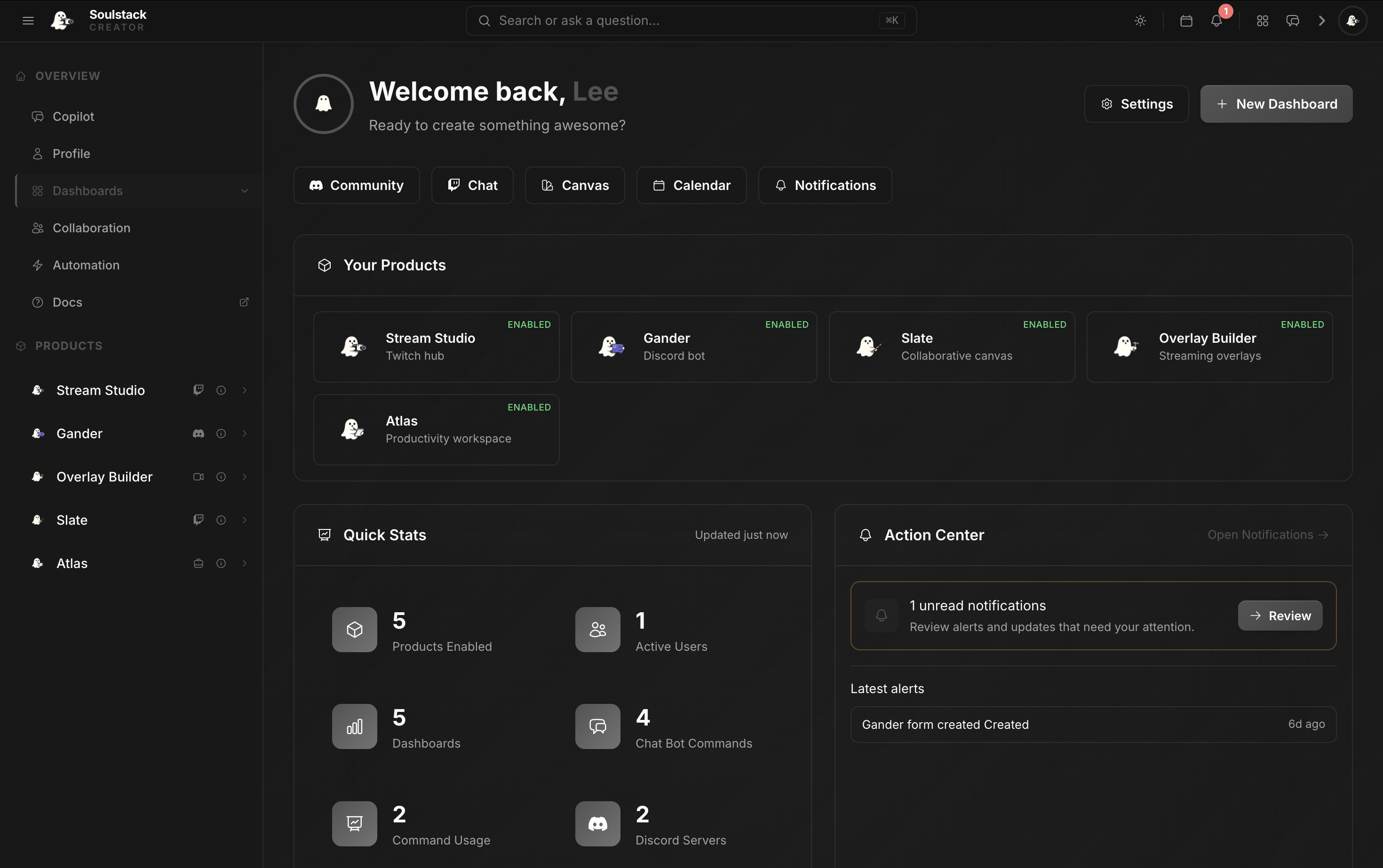Image resolution: width=1383 pixels, height=868 pixels.
Task: Click the Review button
Action: (1280, 615)
